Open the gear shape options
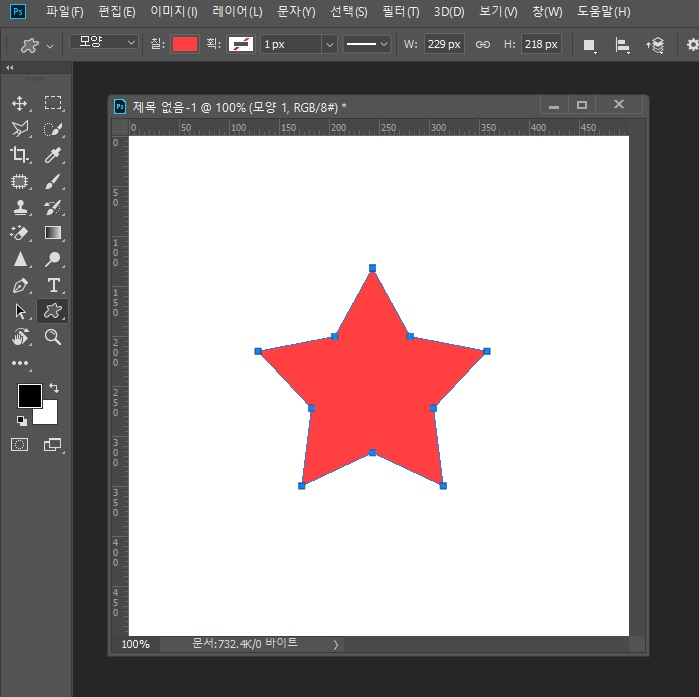699x697 pixels. click(692, 45)
